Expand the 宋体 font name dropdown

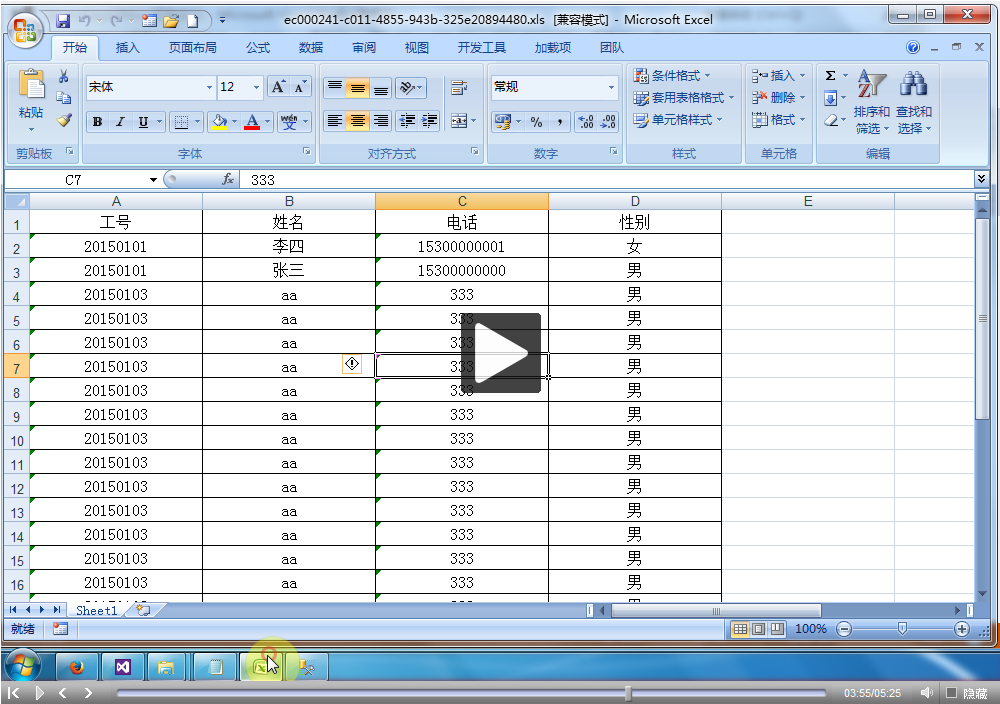pyautogui.click(x=209, y=87)
